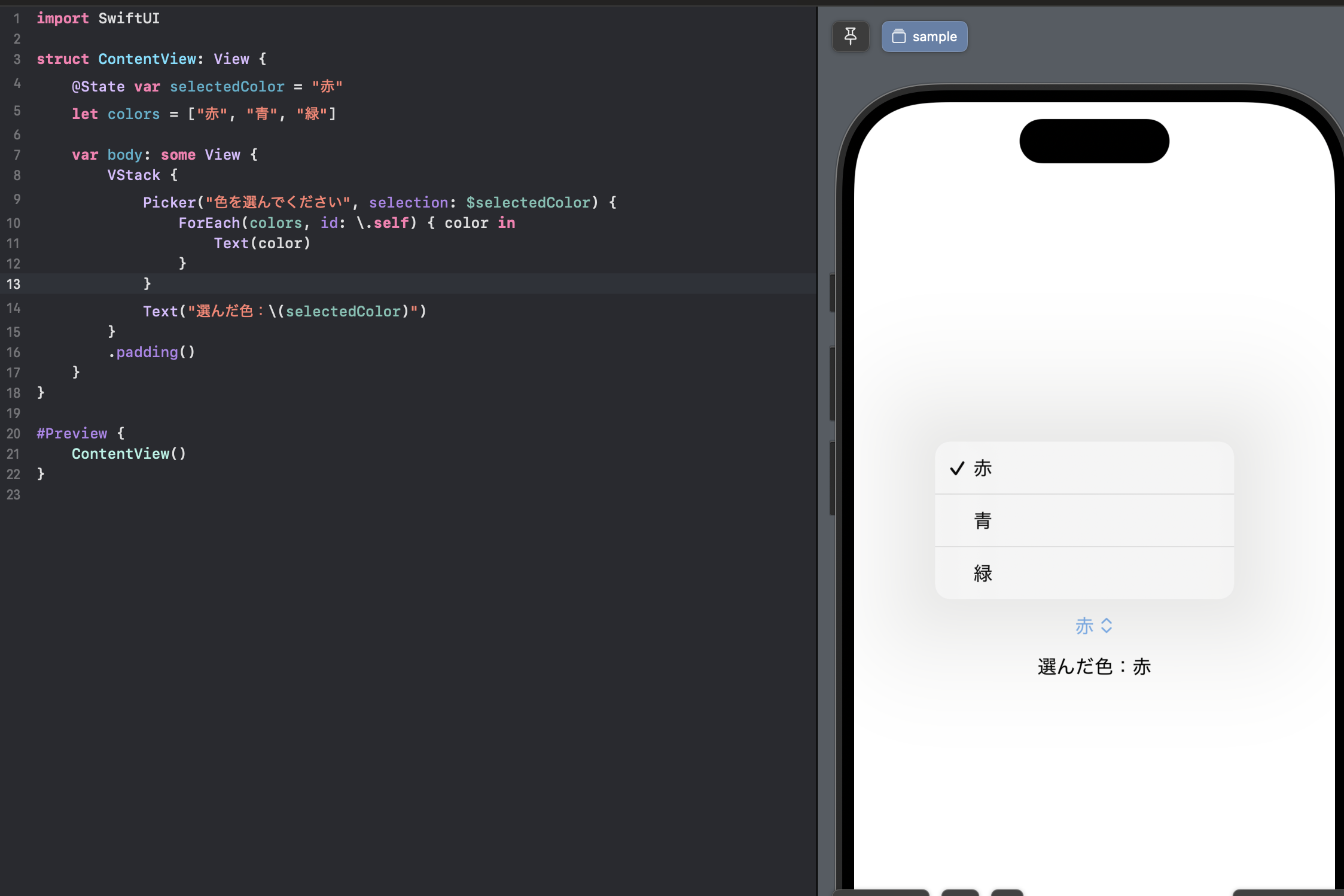The image size is (1344, 896).
Task: Place cursor on the Picker call
Action: (x=170, y=202)
